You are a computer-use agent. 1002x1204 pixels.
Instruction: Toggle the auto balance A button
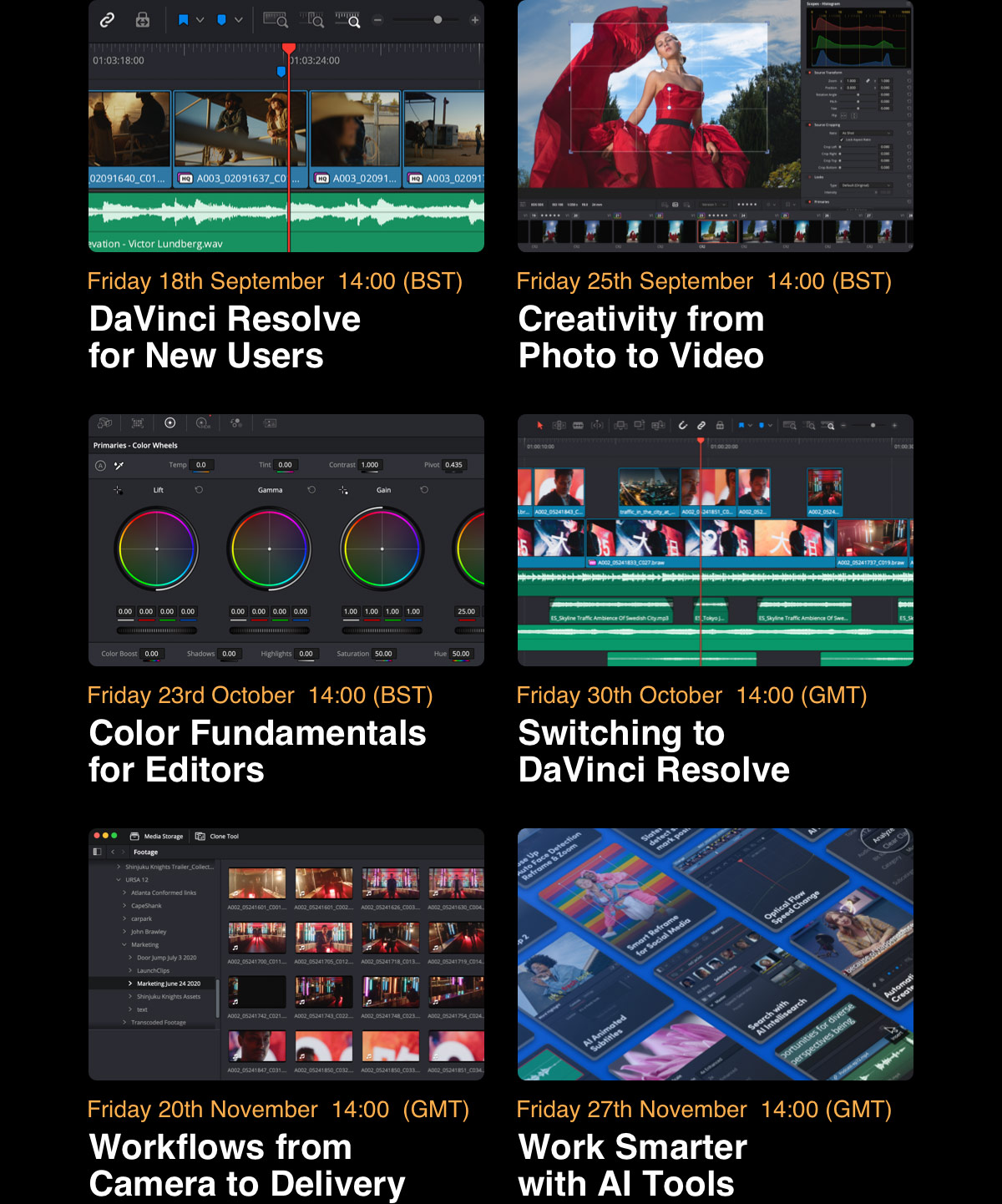point(100,466)
